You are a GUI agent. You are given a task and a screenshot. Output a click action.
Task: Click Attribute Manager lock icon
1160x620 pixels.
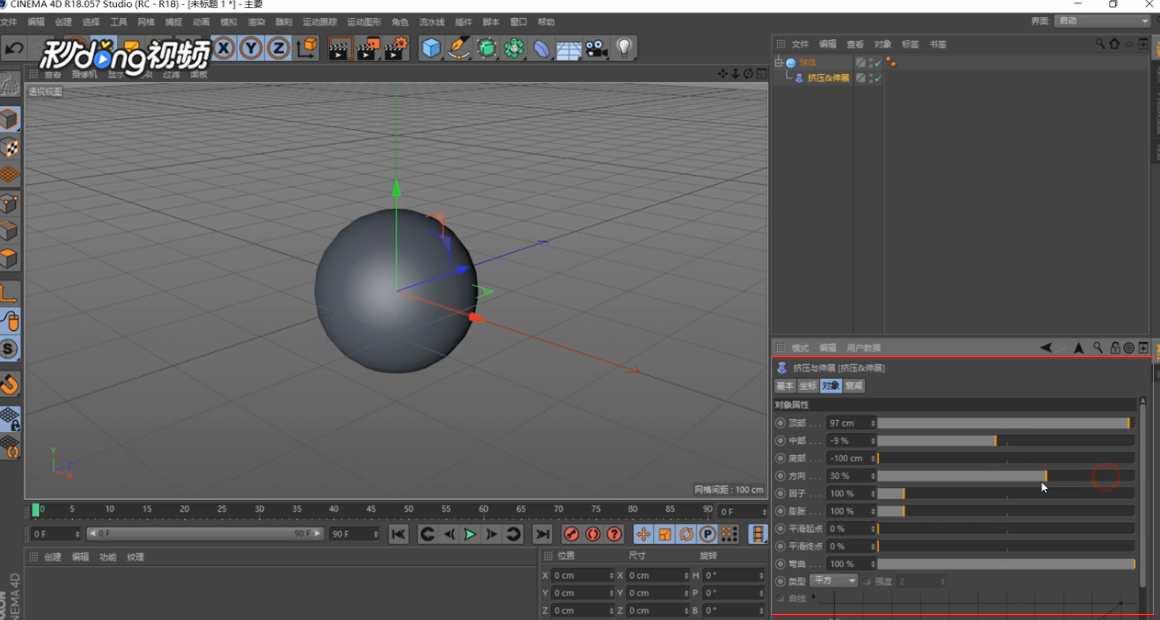(x=1115, y=348)
